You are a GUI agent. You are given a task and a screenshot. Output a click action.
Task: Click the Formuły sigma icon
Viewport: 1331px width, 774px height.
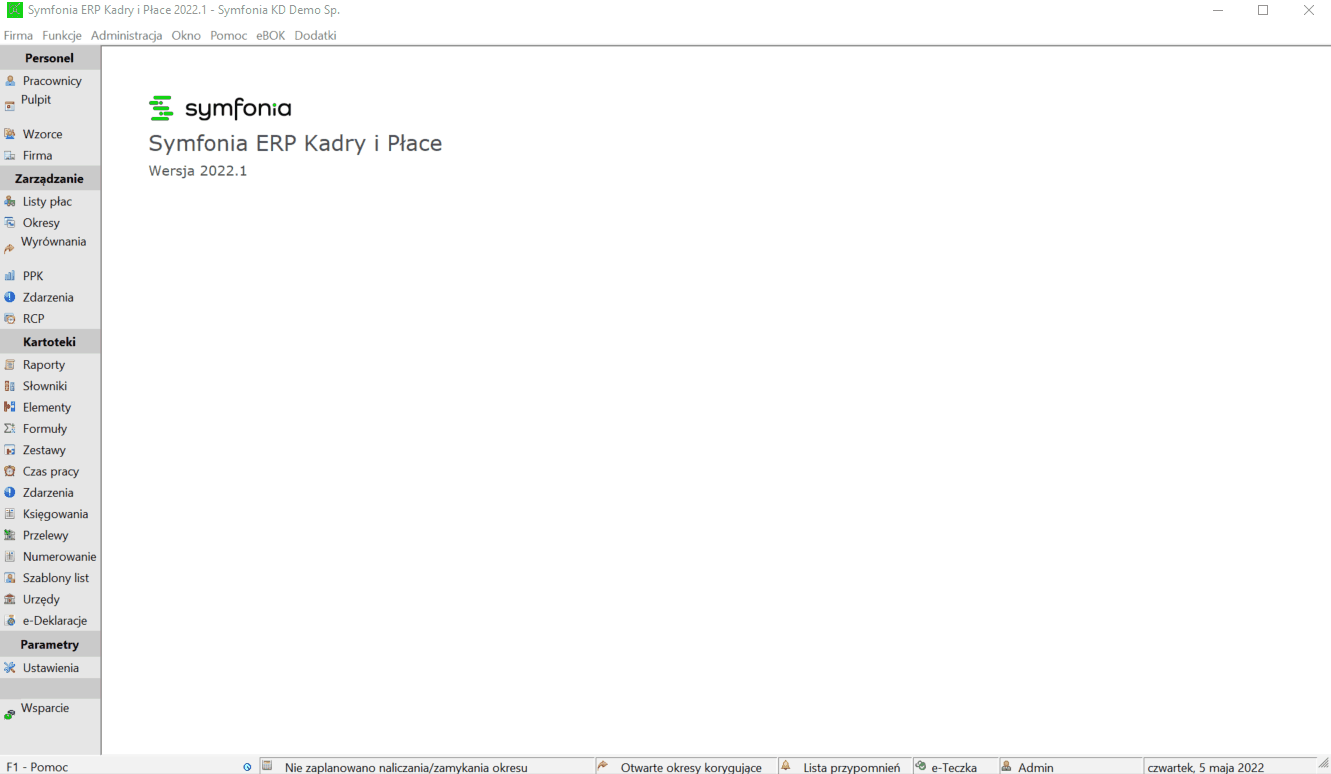point(10,429)
